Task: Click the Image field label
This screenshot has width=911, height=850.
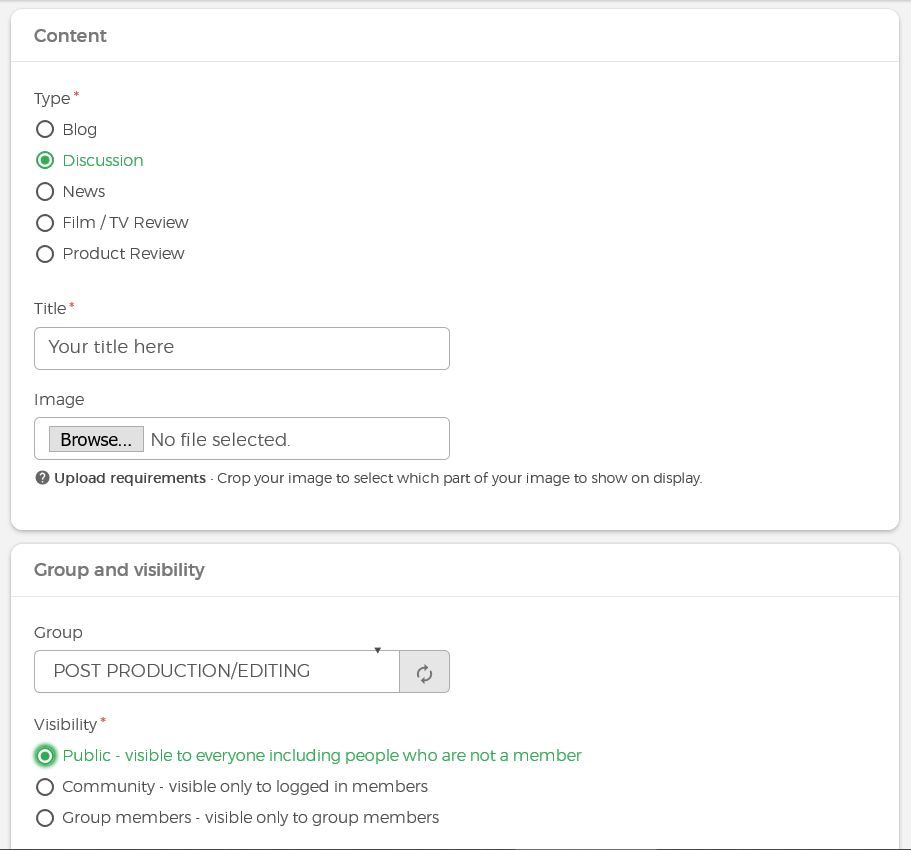Action: (59, 400)
